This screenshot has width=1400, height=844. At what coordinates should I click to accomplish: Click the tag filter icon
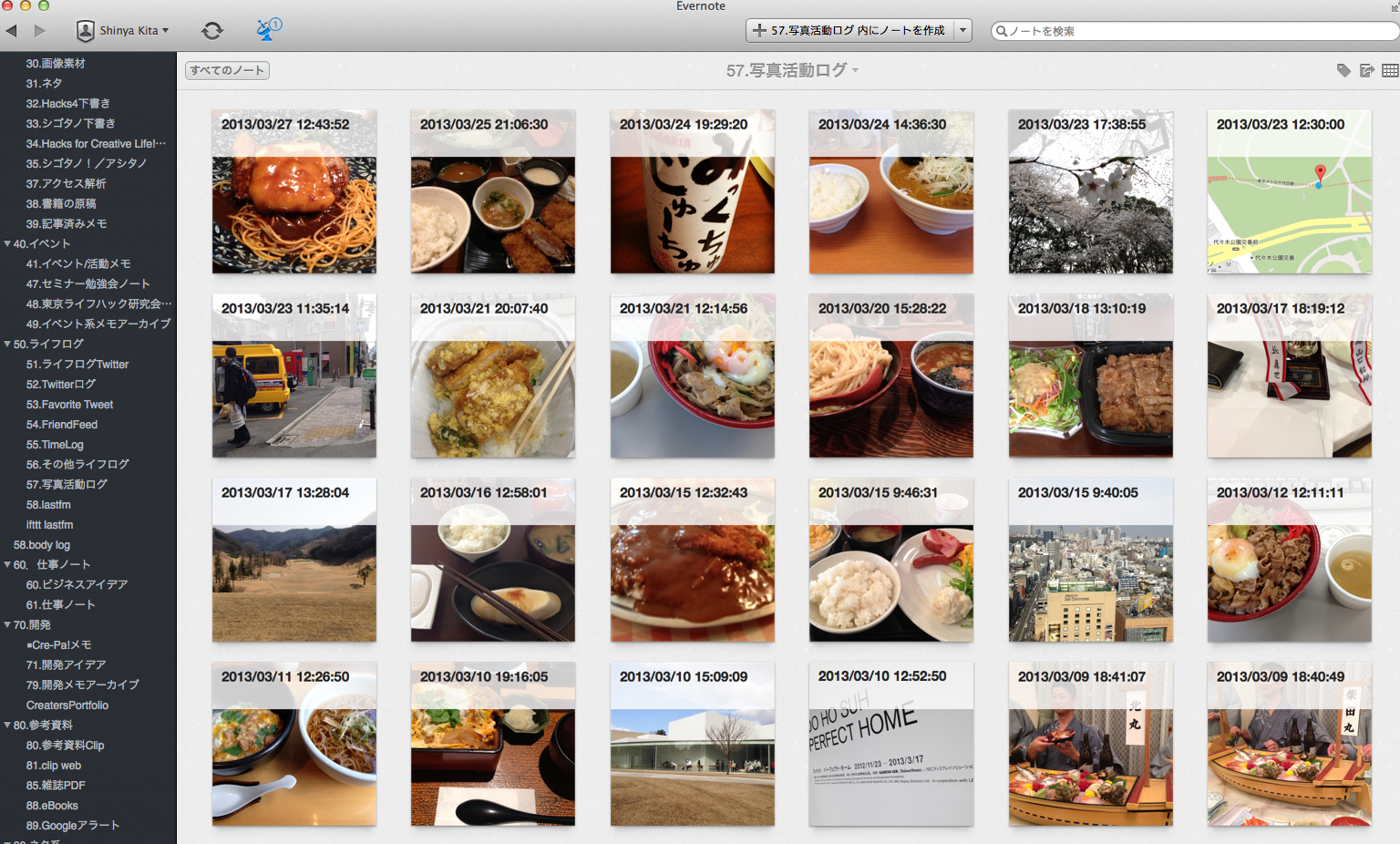(x=1343, y=70)
